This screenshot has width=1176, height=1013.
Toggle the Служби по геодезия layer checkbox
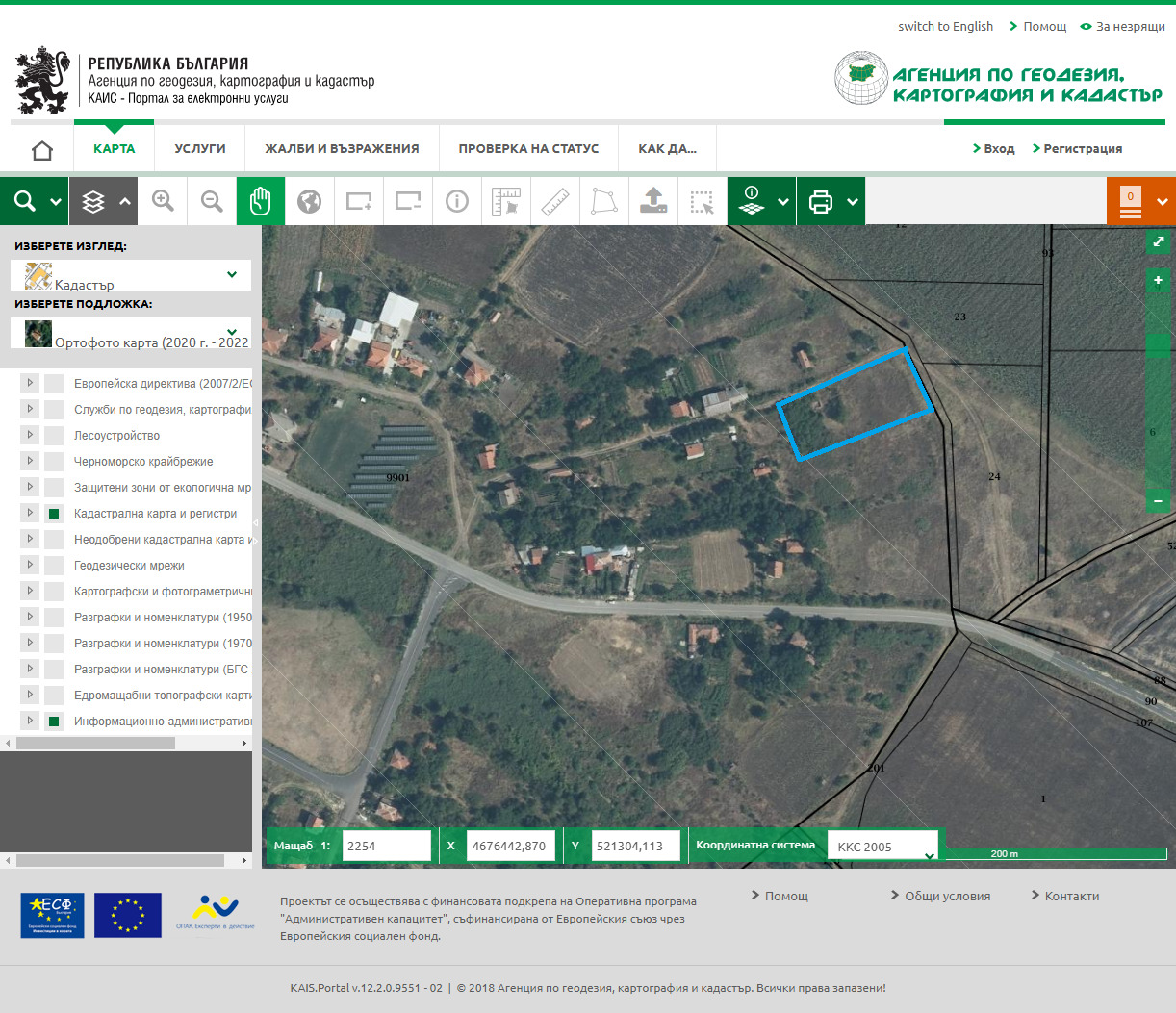[54, 410]
